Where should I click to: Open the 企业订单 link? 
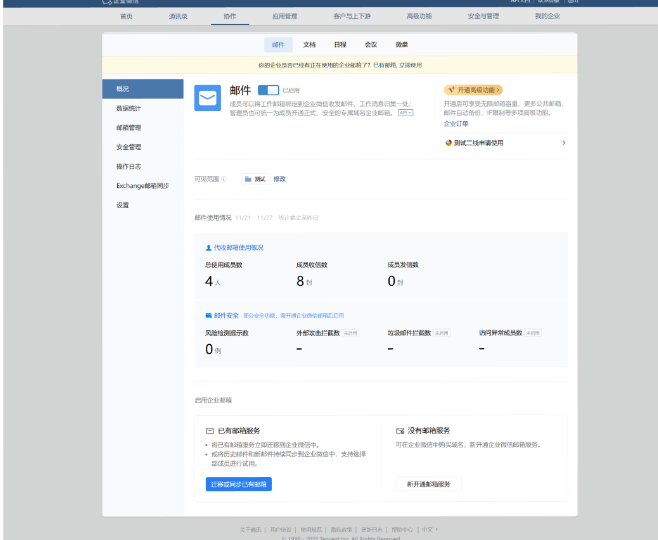click(x=456, y=123)
